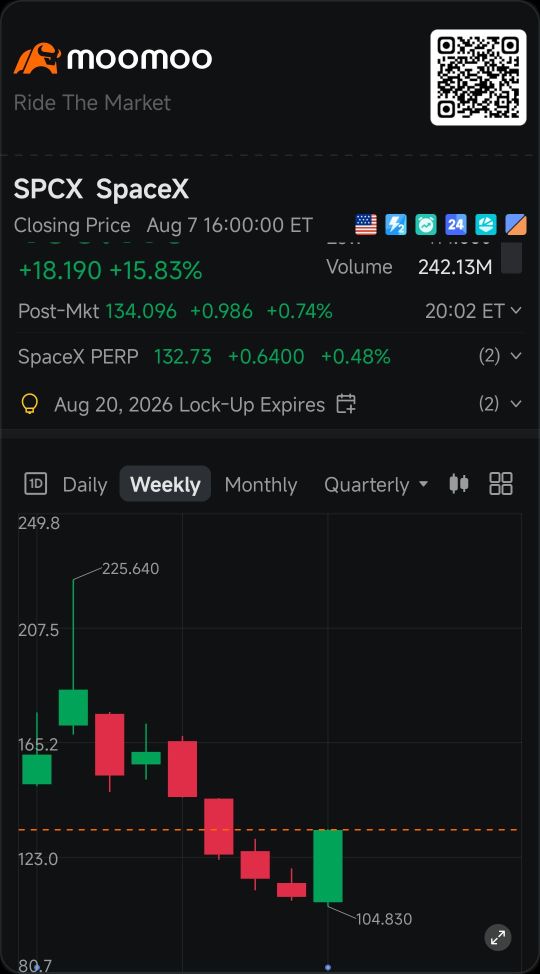Open the Quarterly timeframe dropdown

(376, 485)
